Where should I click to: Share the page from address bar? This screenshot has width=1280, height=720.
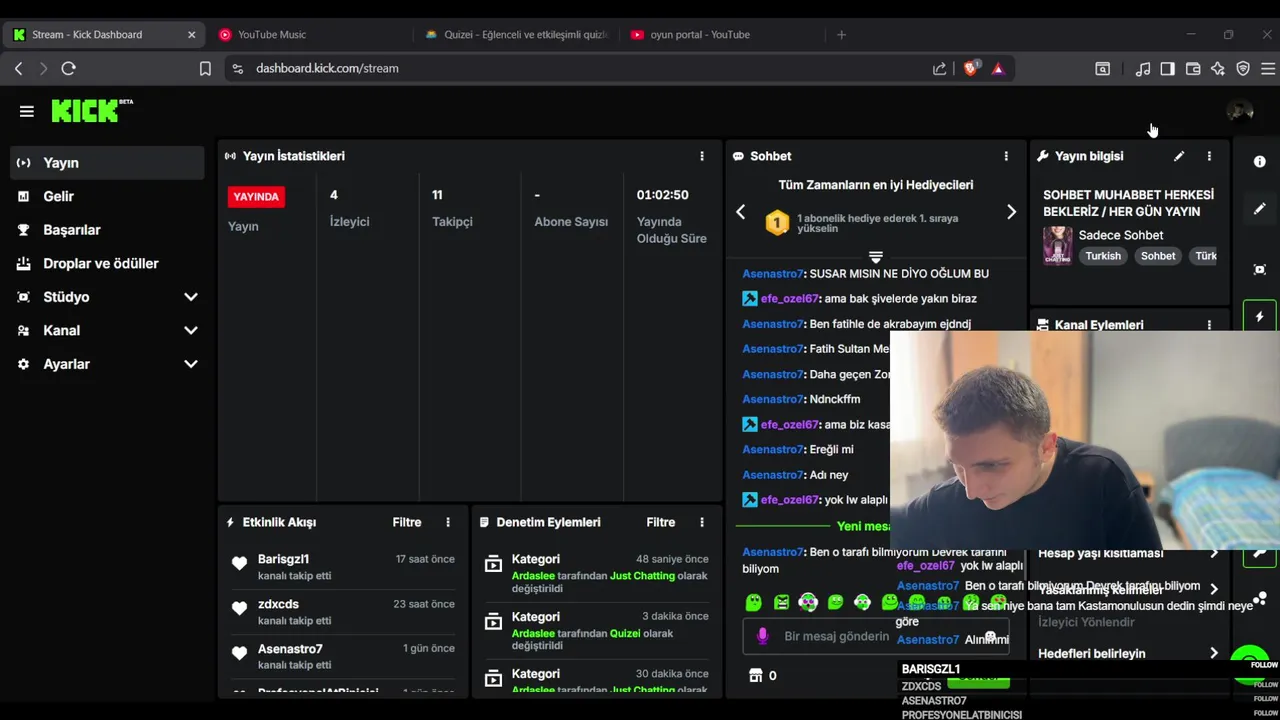(940, 68)
